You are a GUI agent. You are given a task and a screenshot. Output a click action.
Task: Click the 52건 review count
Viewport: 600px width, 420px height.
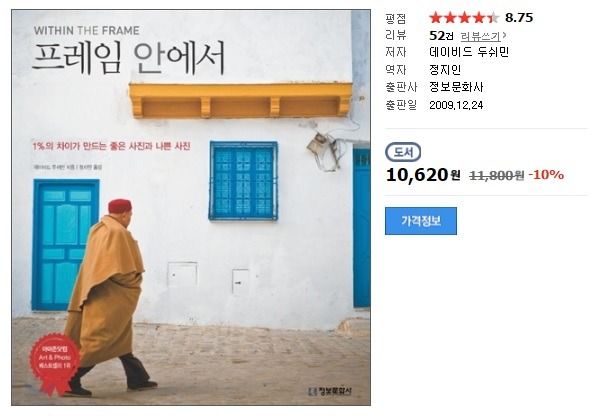441,36
